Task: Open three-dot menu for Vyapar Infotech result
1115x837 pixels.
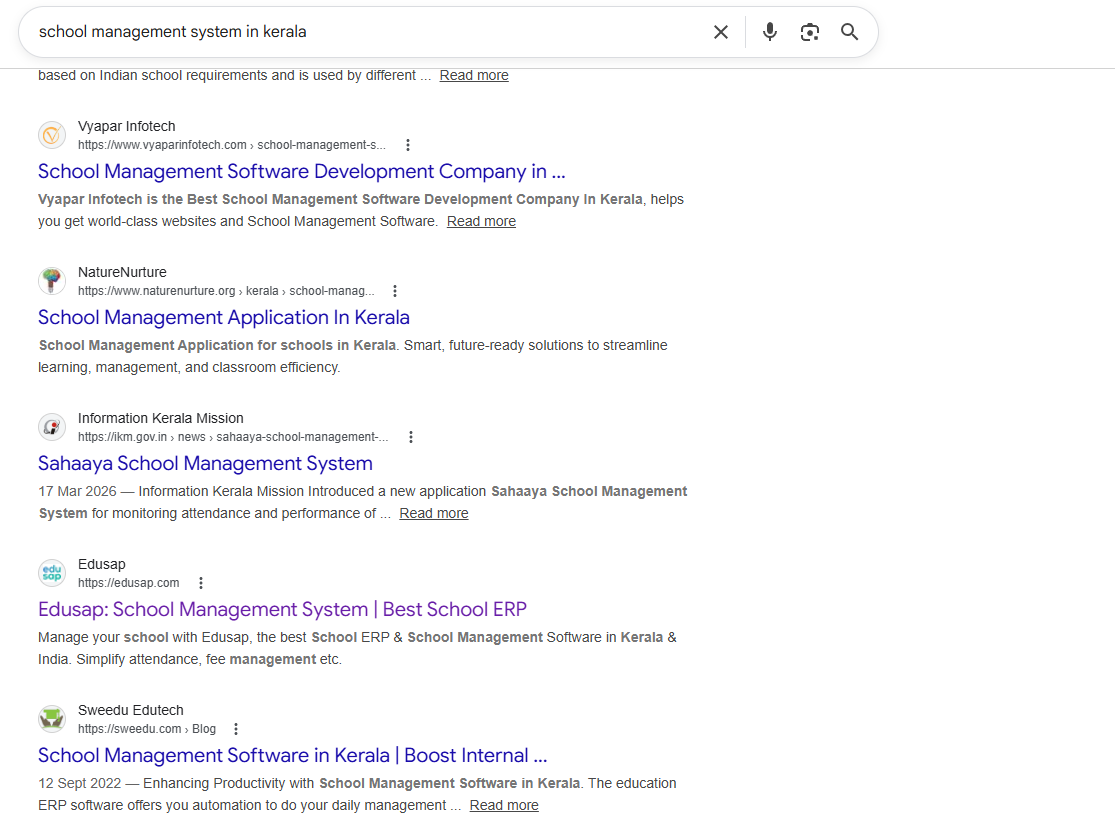Action: click(407, 145)
